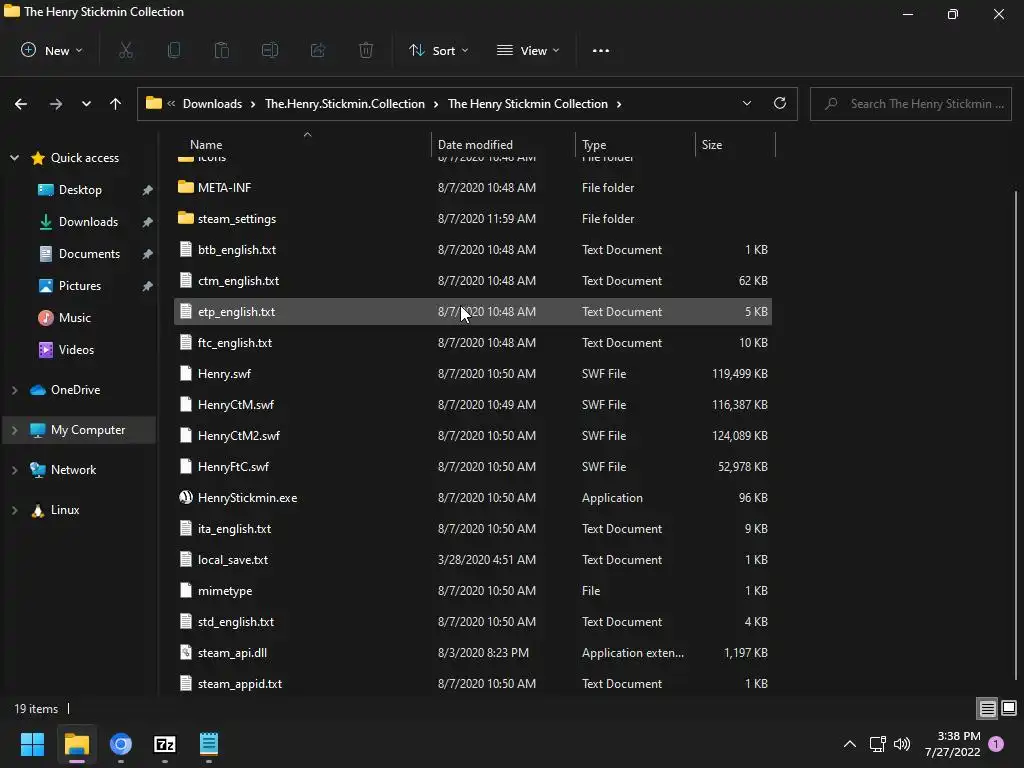
Task: Click the Search The Henry Stickmin field
Action: (910, 104)
